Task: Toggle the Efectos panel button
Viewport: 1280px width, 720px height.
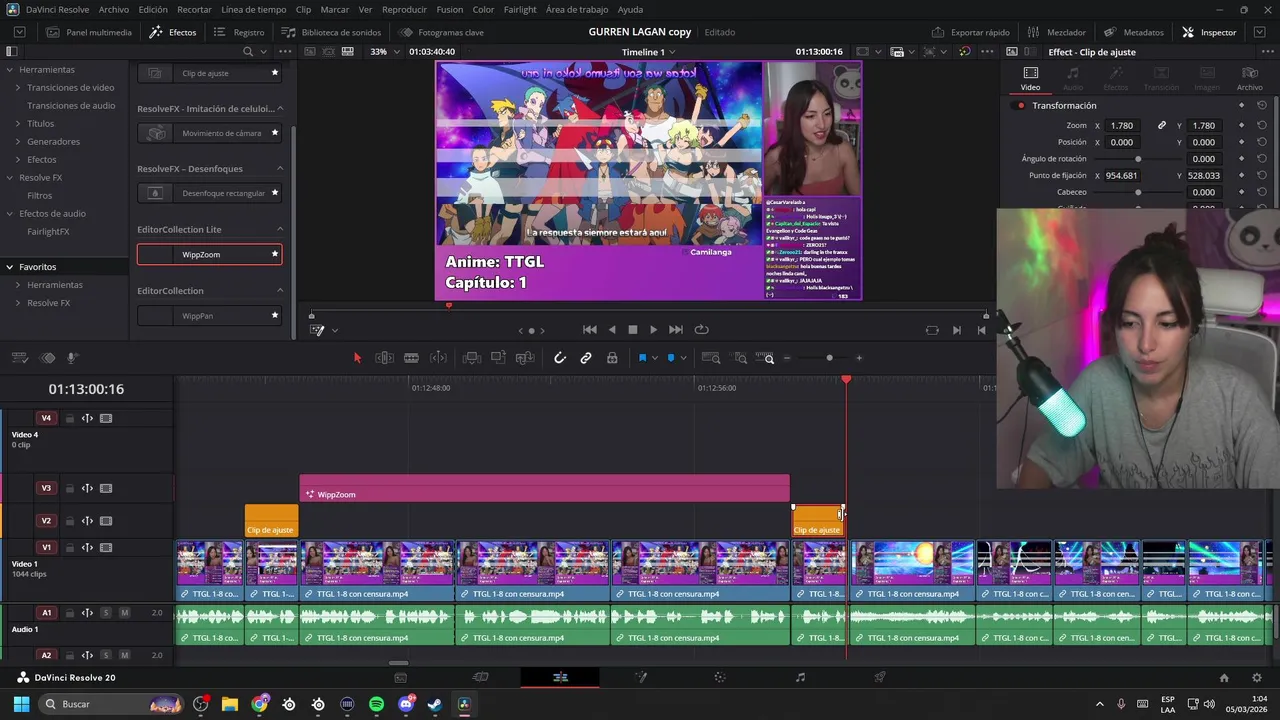Action: pyautogui.click(x=173, y=32)
